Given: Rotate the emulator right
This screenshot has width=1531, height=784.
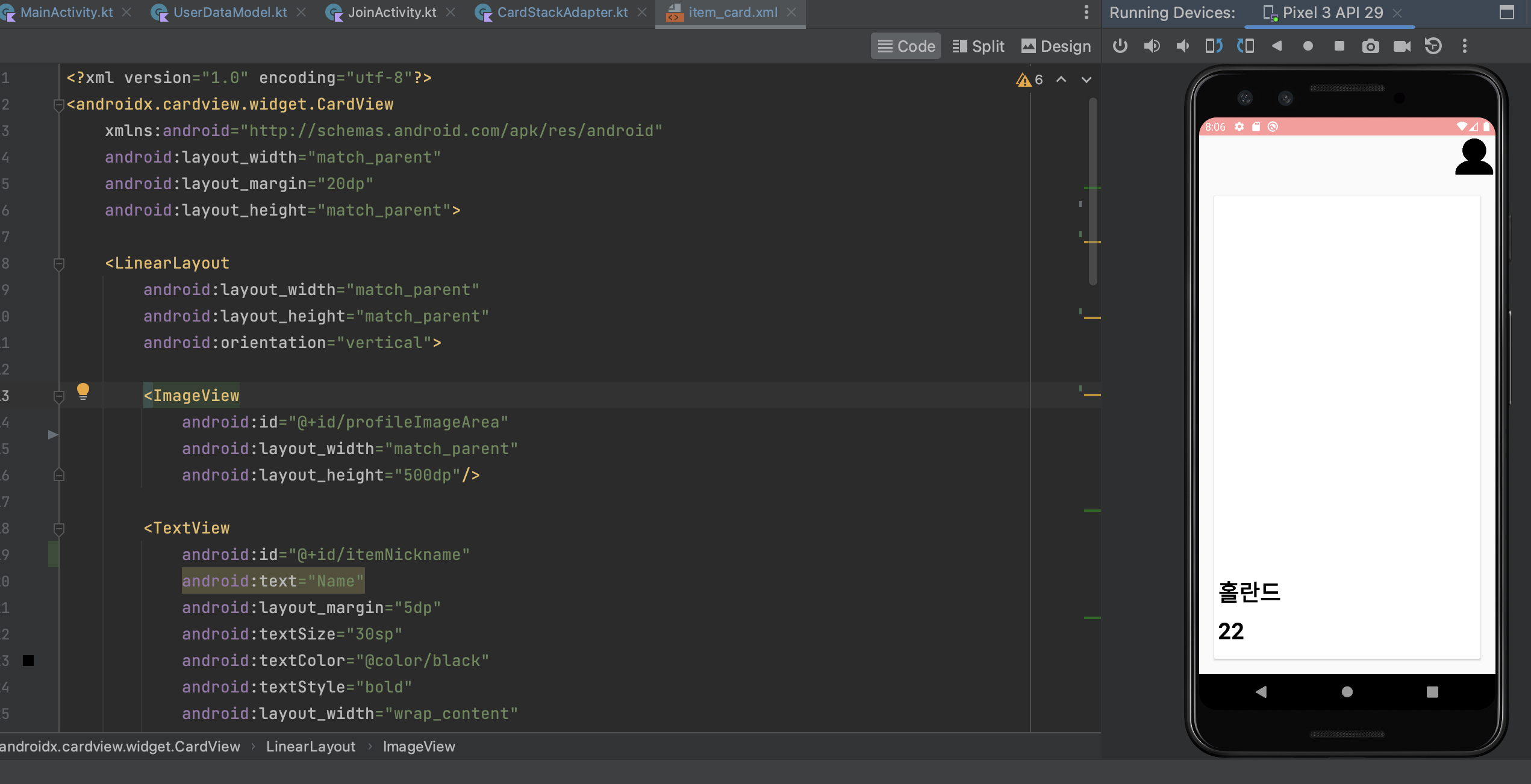Looking at the screenshot, I should (1246, 46).
